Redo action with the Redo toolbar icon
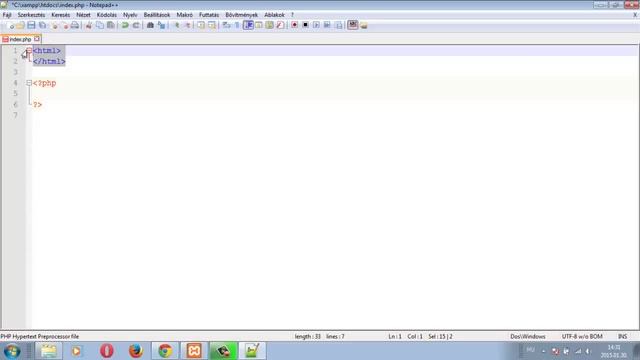The width and height of the screenshot is (640, 360). (x=136, y=25)
